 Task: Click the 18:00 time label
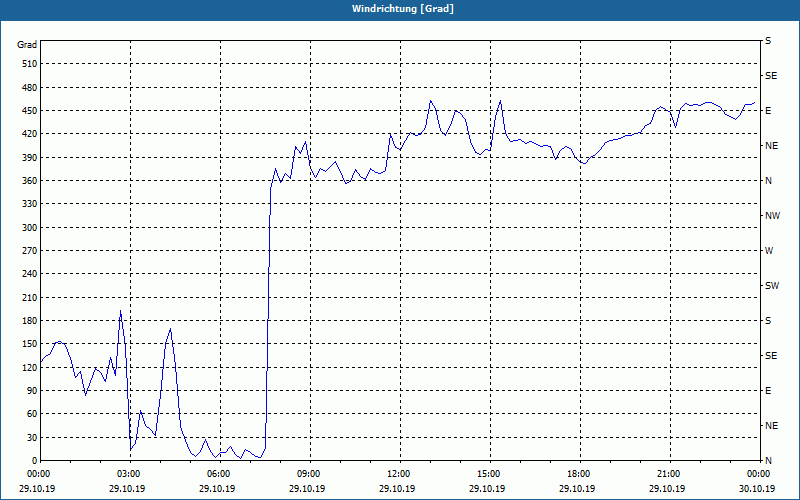point(578,474)
